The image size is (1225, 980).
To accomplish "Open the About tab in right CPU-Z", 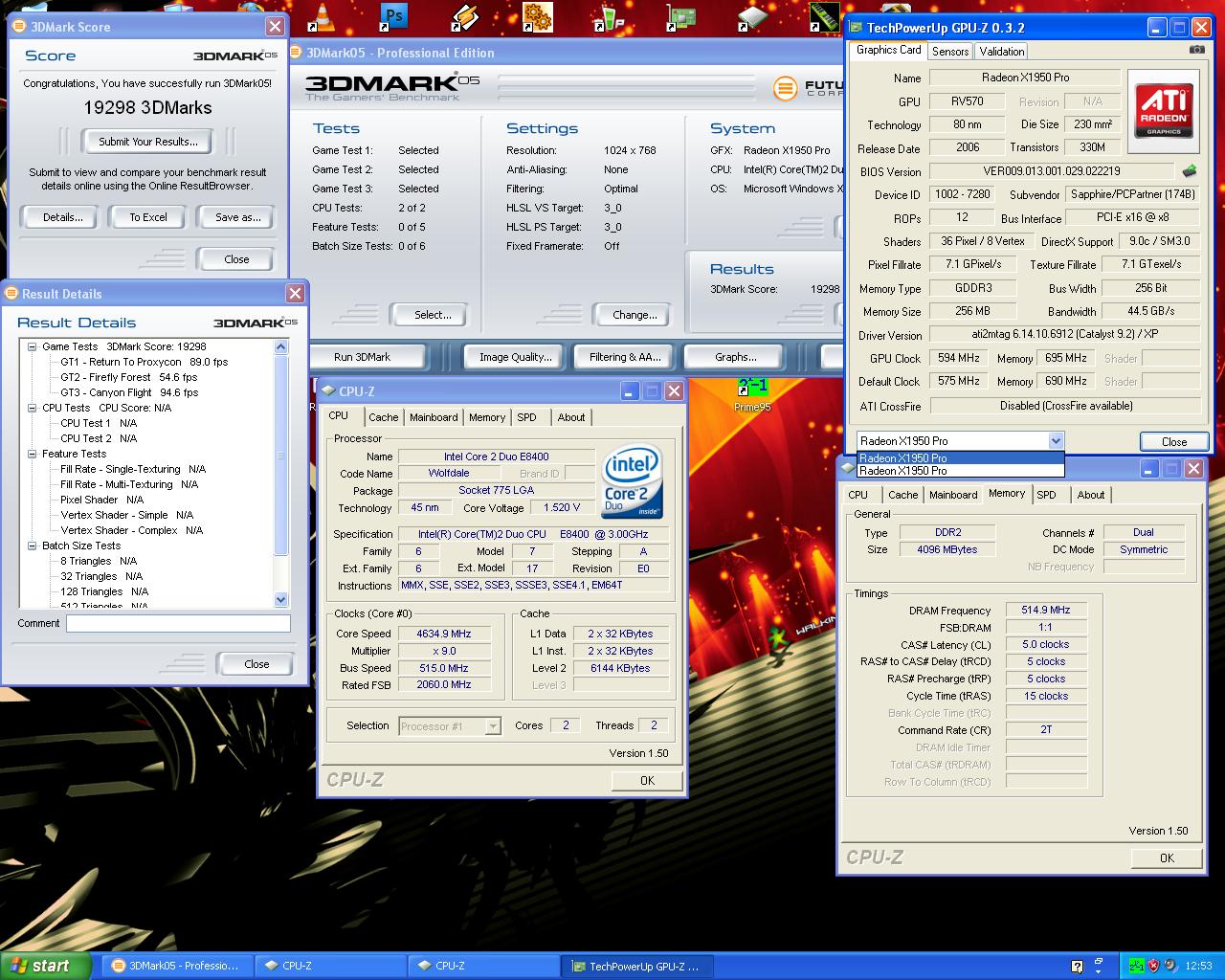I will [1091, 495].
